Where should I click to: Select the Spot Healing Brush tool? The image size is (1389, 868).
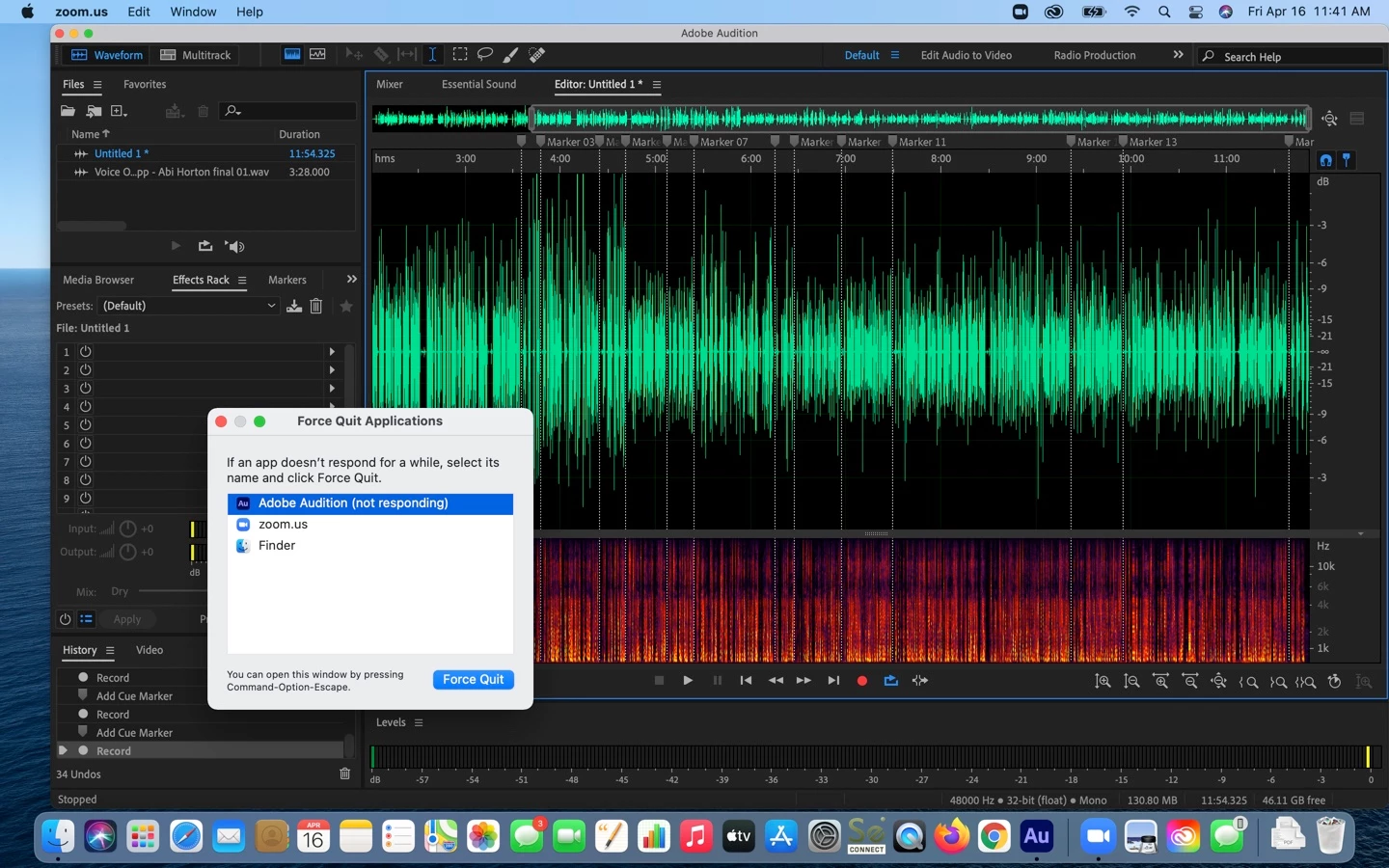click(x=537, y=55)
